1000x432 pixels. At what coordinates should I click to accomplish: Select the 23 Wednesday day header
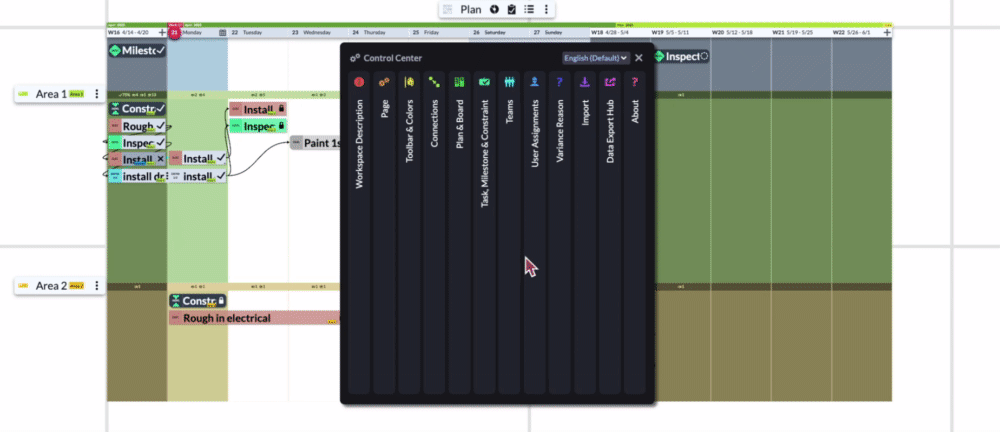point(318,32)
